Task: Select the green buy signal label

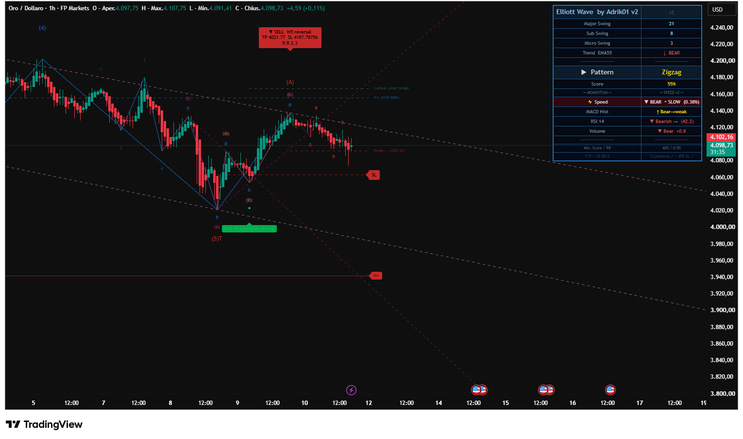Action: (x=249, y=229)
